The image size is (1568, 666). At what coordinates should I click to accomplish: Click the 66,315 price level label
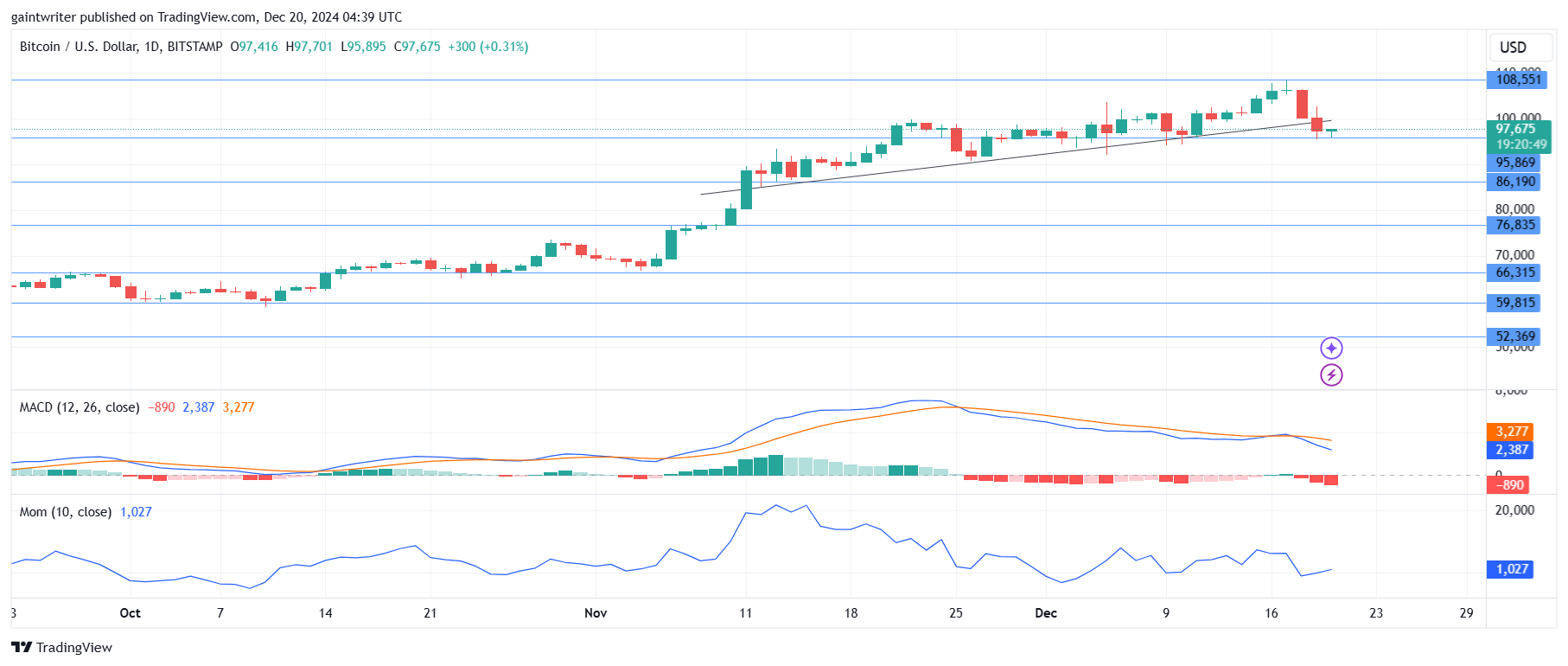click(x=1515, y=272)
